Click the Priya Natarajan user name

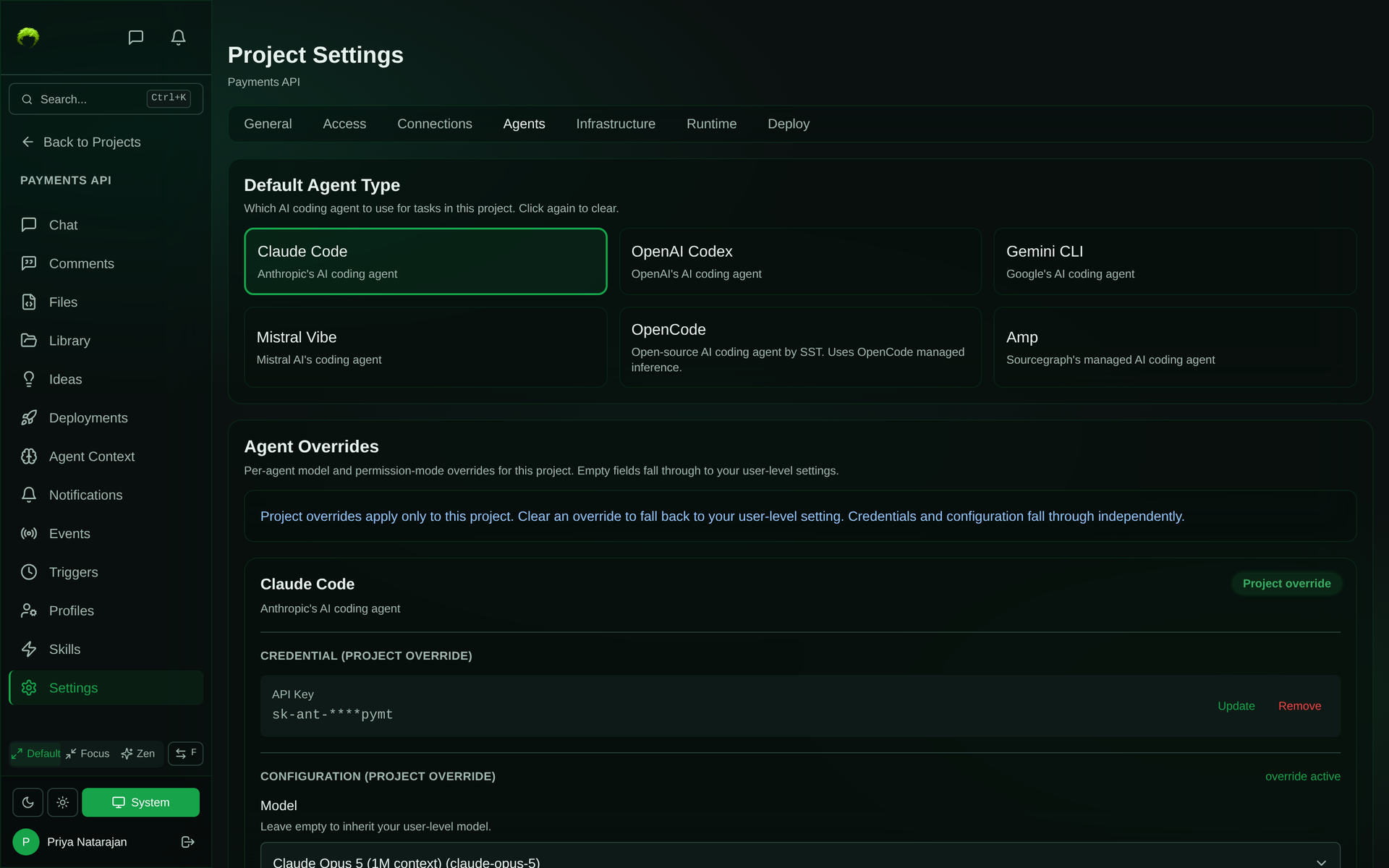tap(87, 842)
